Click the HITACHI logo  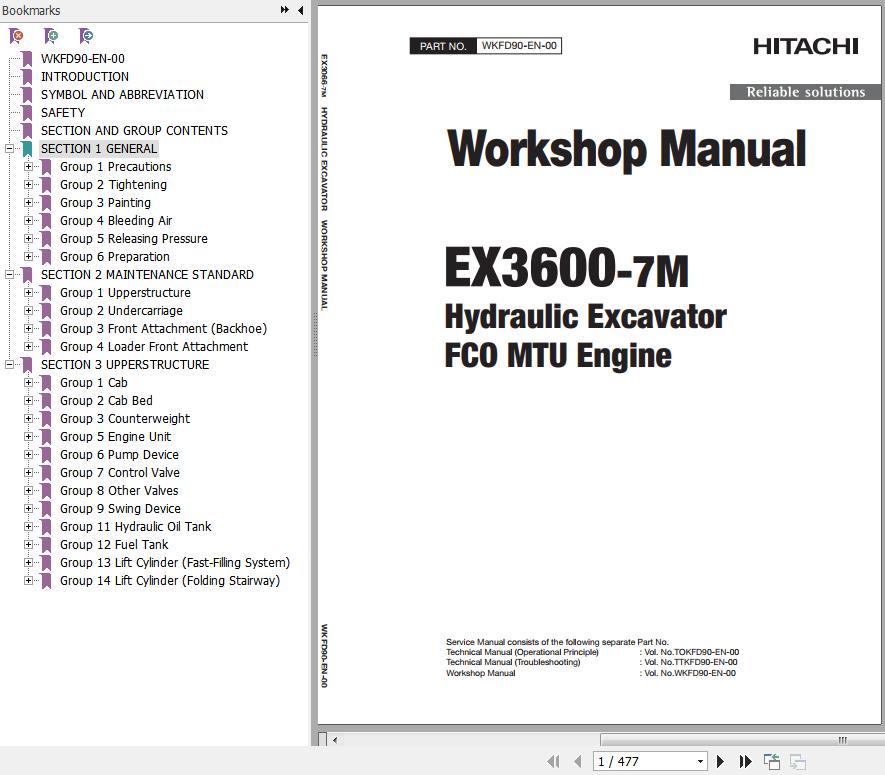(805, 46)
